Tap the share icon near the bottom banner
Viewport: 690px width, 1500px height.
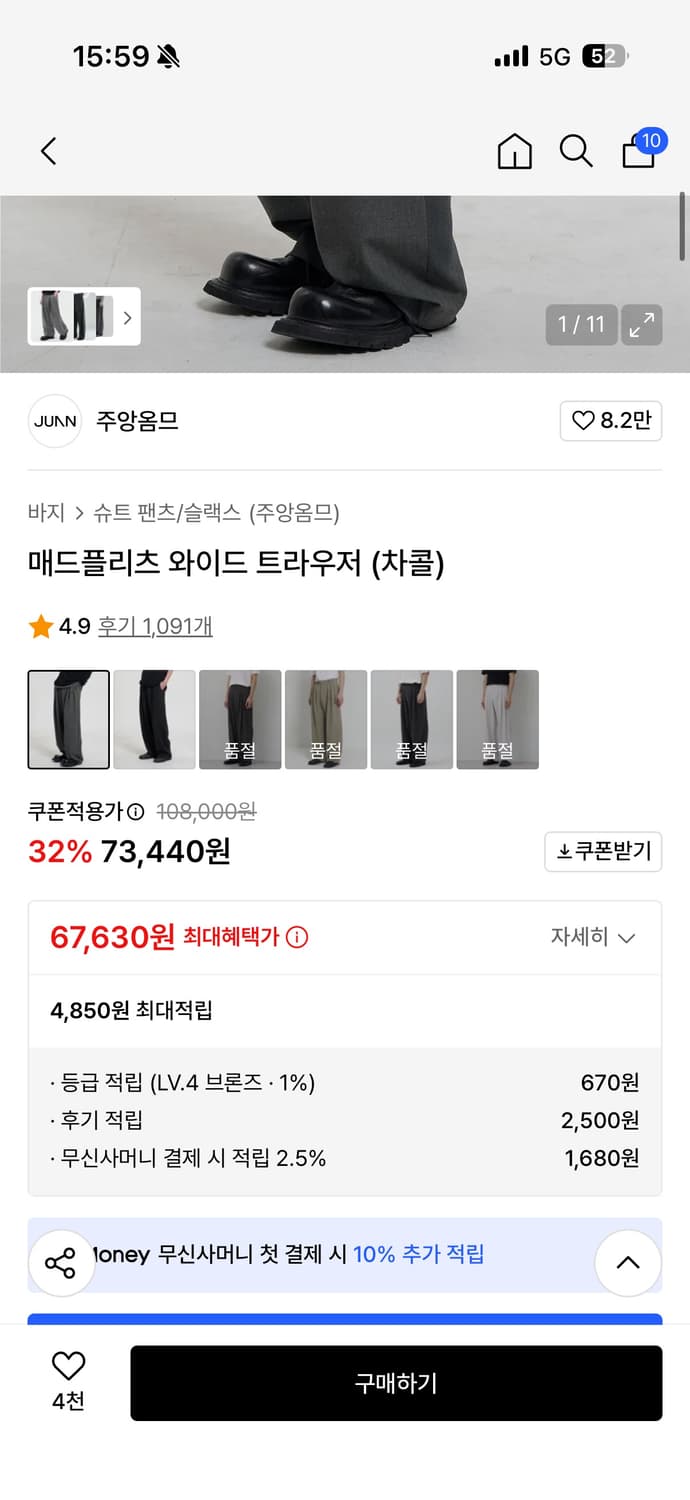(x=61, y=1262)
